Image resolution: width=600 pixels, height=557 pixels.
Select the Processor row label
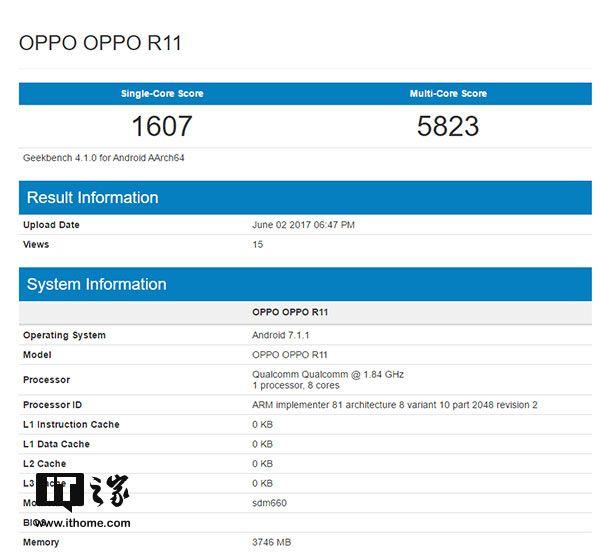pos(47,380)
